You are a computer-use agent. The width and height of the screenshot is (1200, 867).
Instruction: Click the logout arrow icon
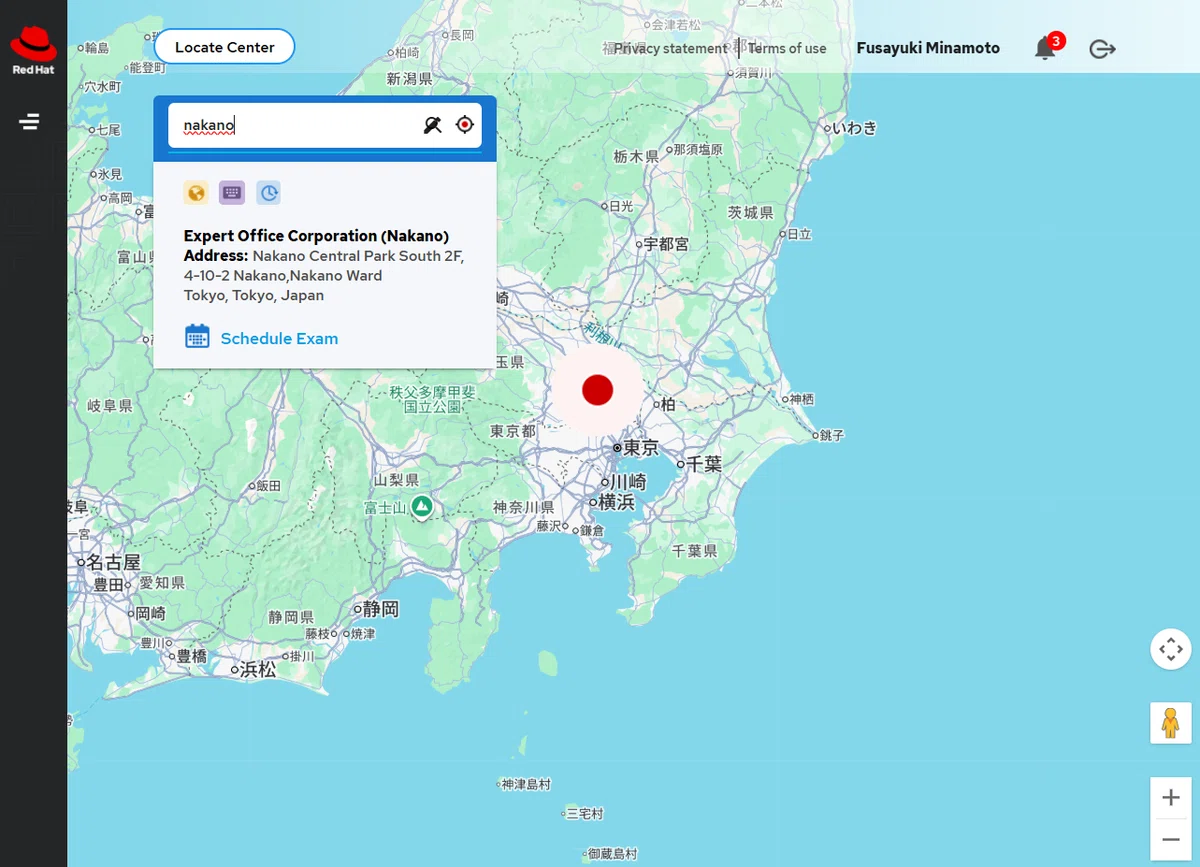1102,49
